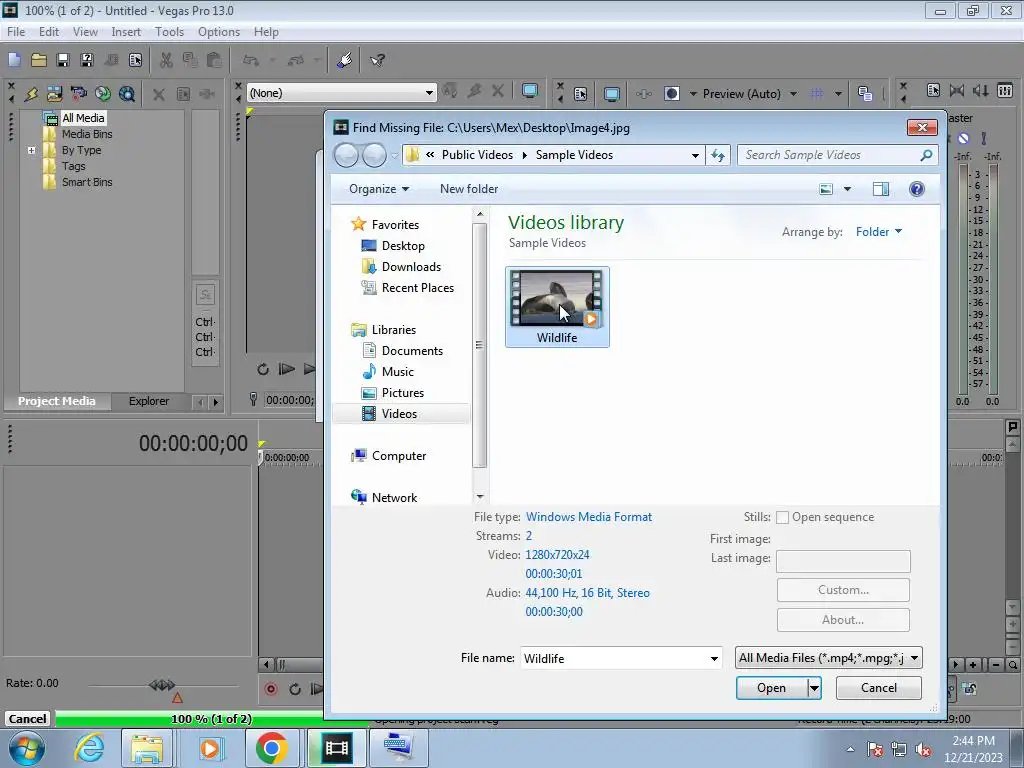Select Pictures under Libraries
This screenshot has width=1024, height=768.
(x=402, y=393)
